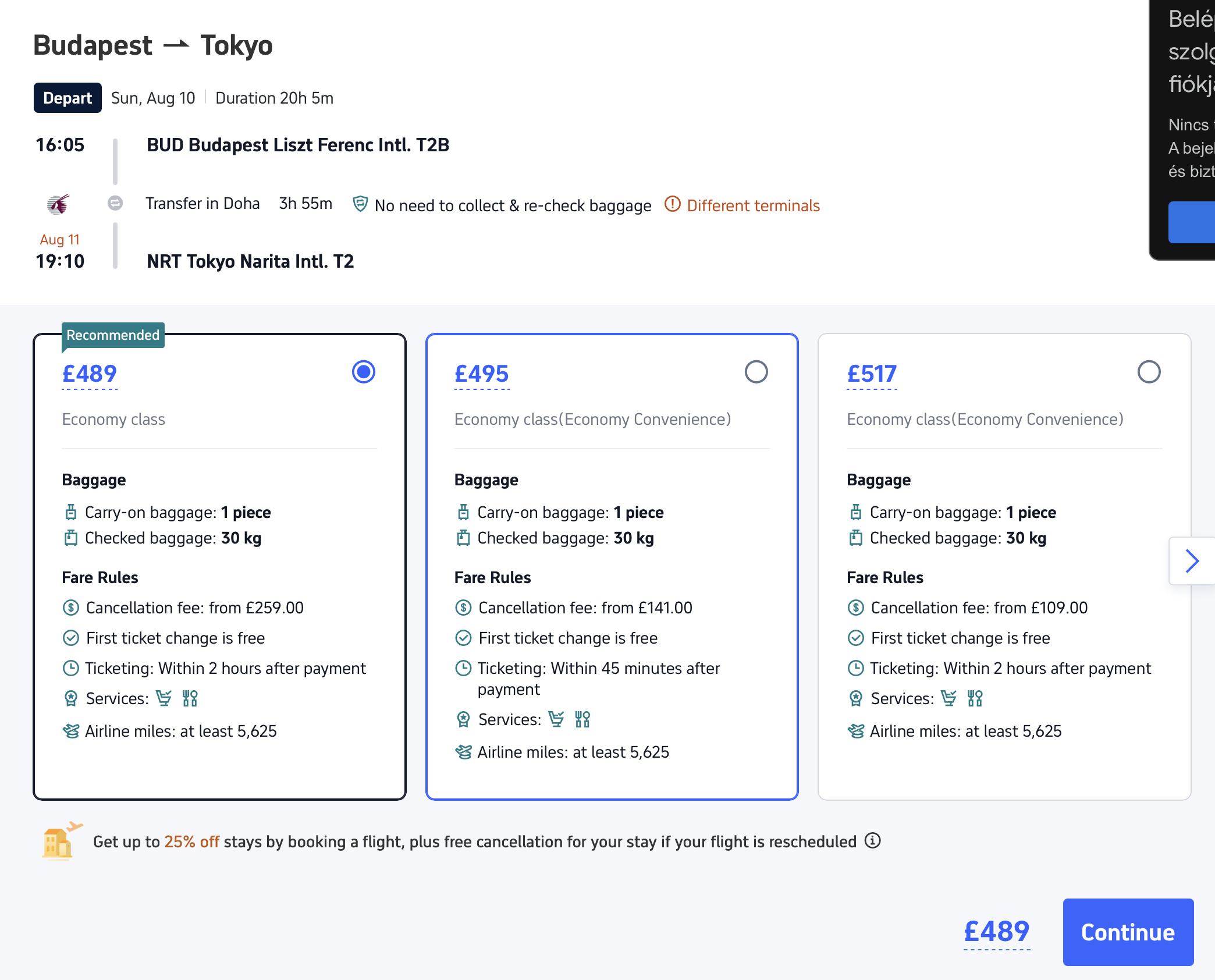Image resolution: width=1215 pixels, height=980 pixels.
Task: Click the £495 price in second card
Action: (482, 374)
